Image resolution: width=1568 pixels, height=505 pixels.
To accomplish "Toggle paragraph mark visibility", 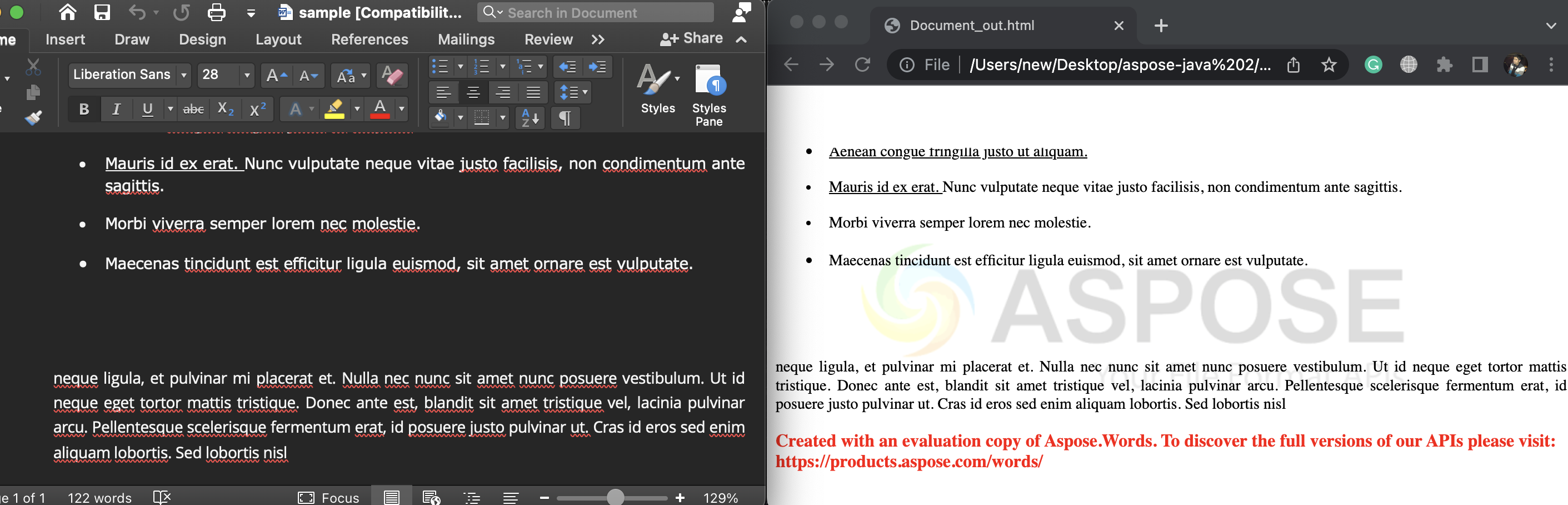I will coord(565,118).
